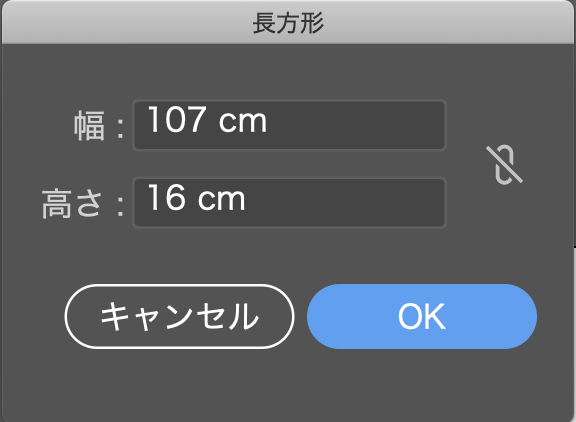Dismiss the rectangle dialog via キャンセル
Screen dimensions: 576x422
pos(180,316)
